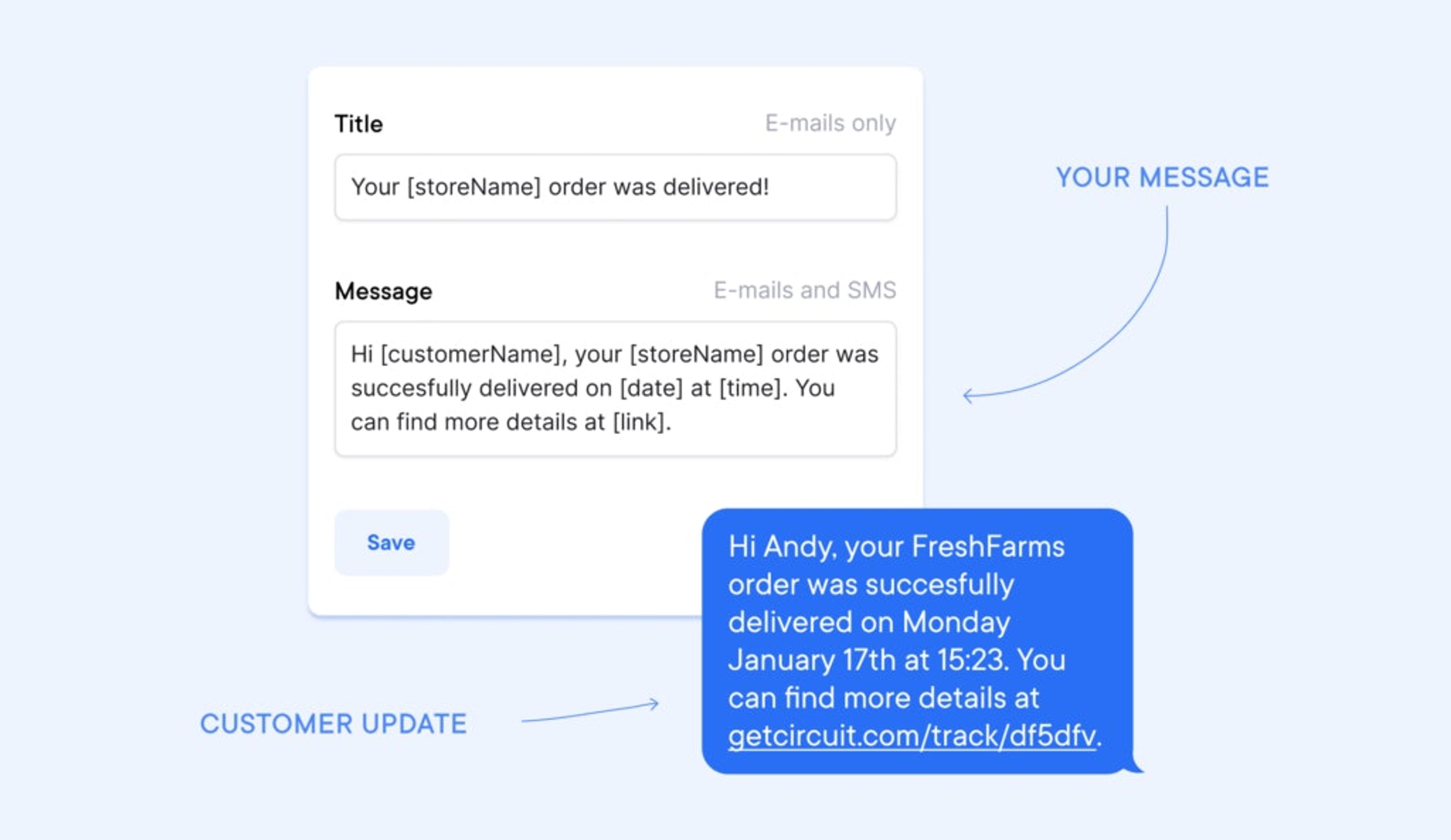
Task: Click the [time] placeholder token
Action: (748, 388)
